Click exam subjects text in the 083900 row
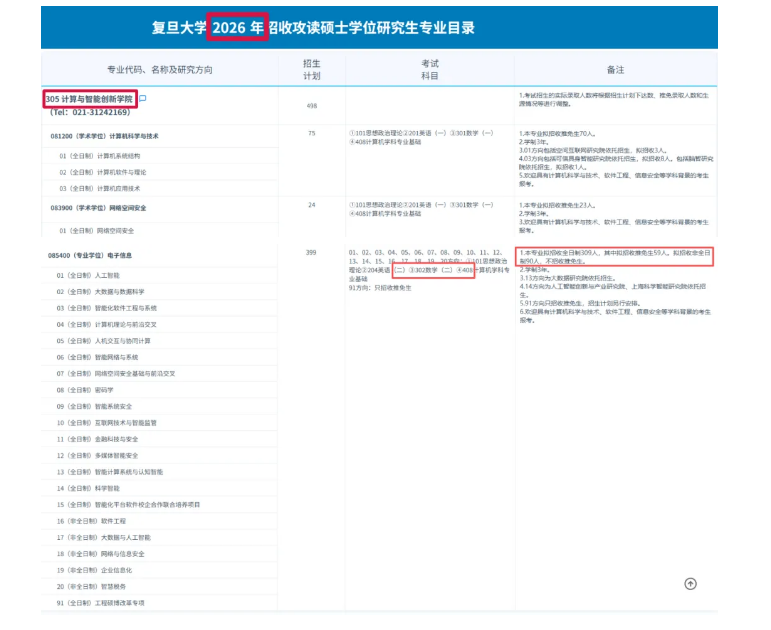 tap(421, 210)
